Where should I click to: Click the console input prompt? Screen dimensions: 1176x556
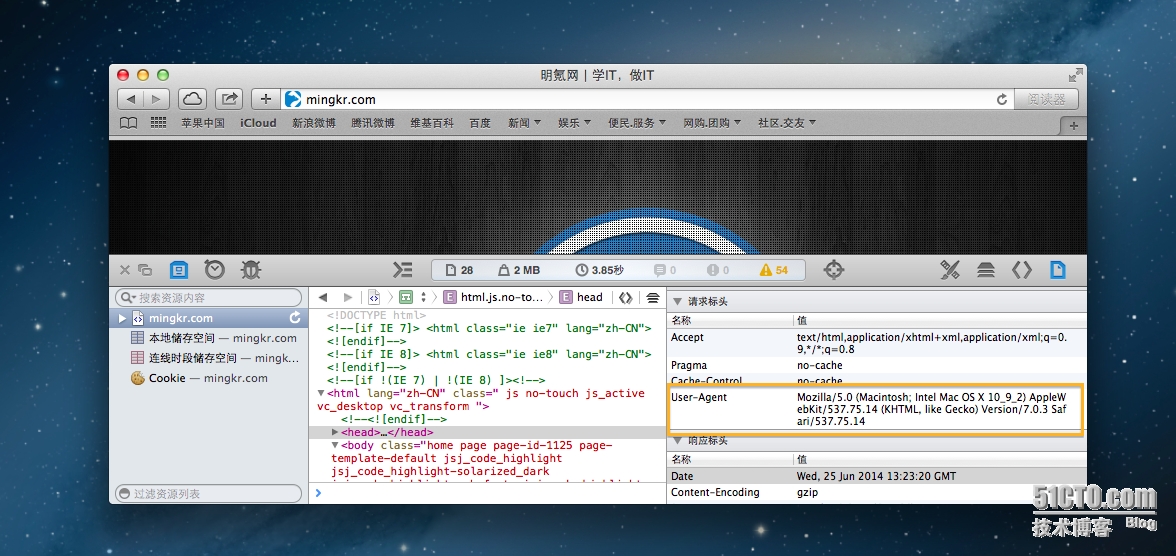coord(487,493)
